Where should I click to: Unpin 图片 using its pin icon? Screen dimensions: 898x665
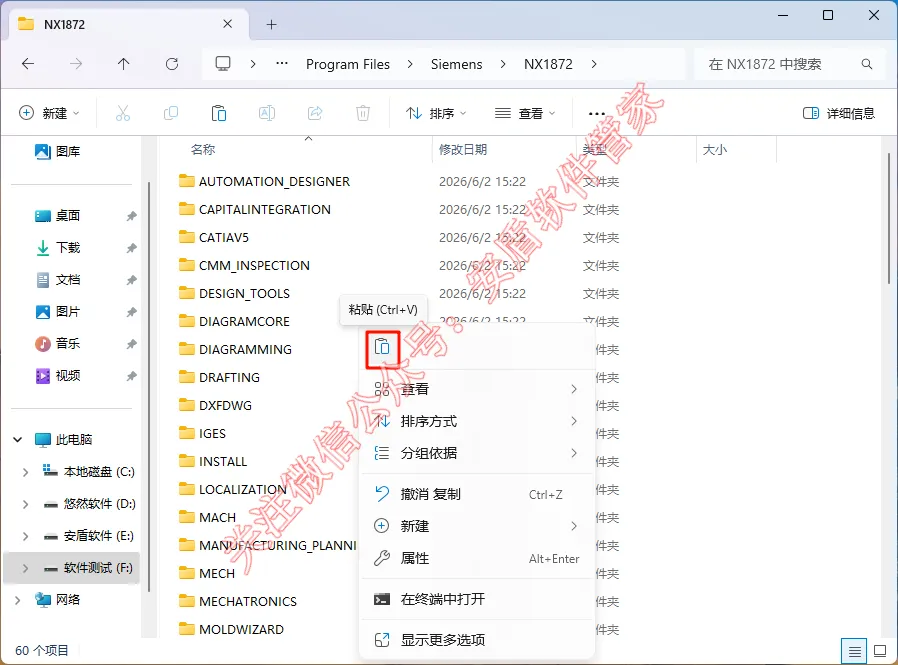(x=132, y=312)
